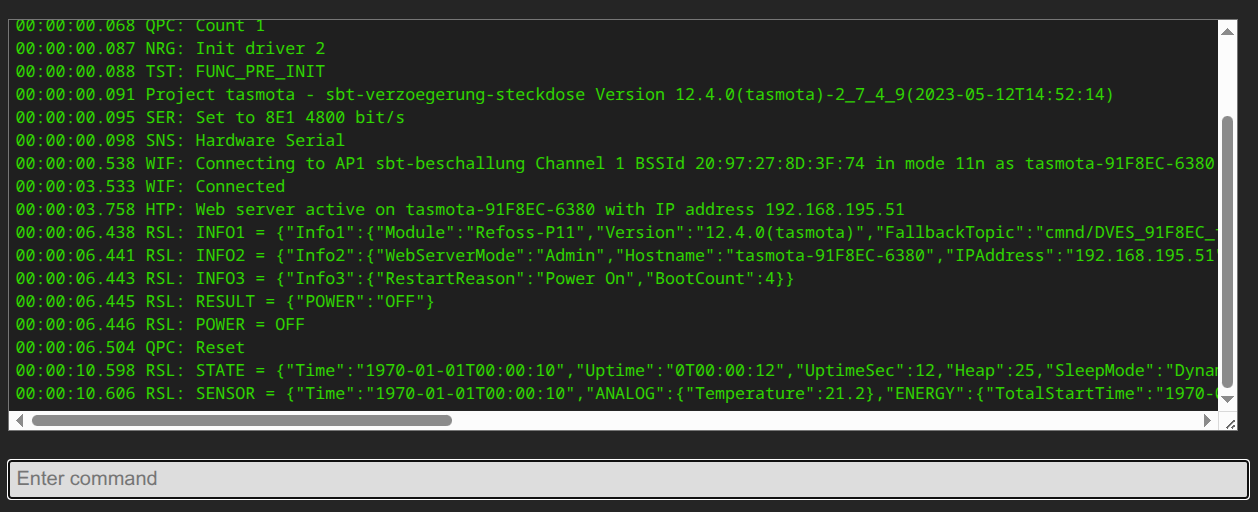Click IP address 192.168.195.51 in HTP line
The width and height of the screenshot is (1258, 512).
pos(834,210)
